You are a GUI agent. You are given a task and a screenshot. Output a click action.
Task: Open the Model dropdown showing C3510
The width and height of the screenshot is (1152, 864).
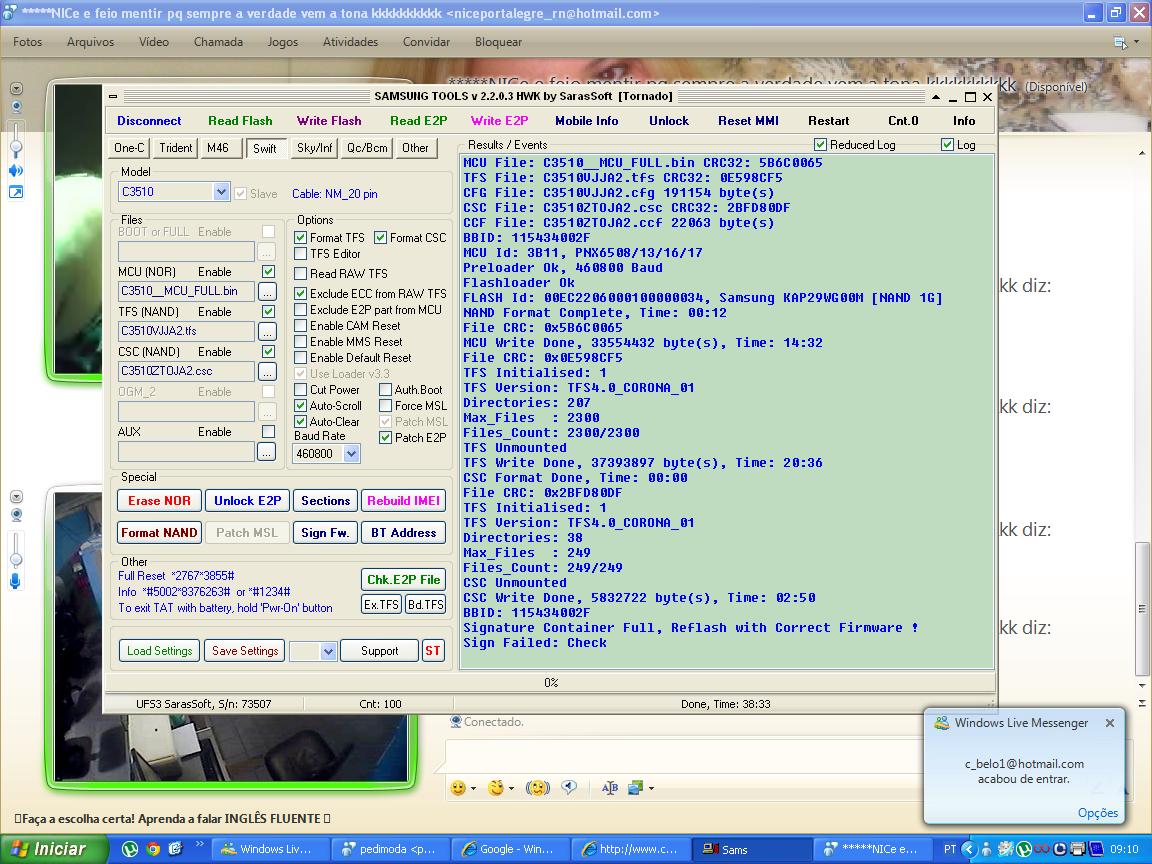point(221,192)
